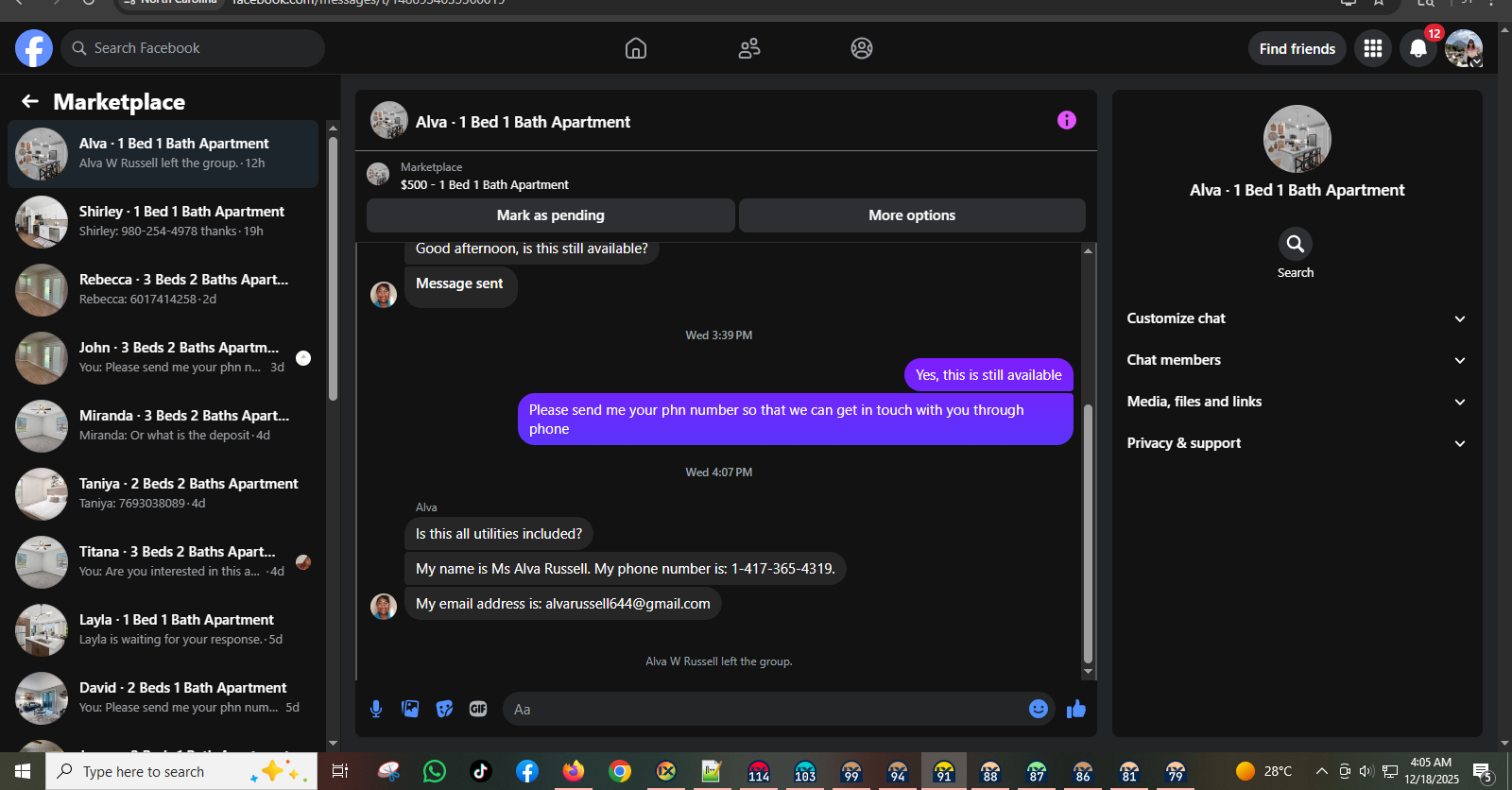Open Windows Start menu
Viewport: 1512px width, 790px height.
(x=23, y=771)
